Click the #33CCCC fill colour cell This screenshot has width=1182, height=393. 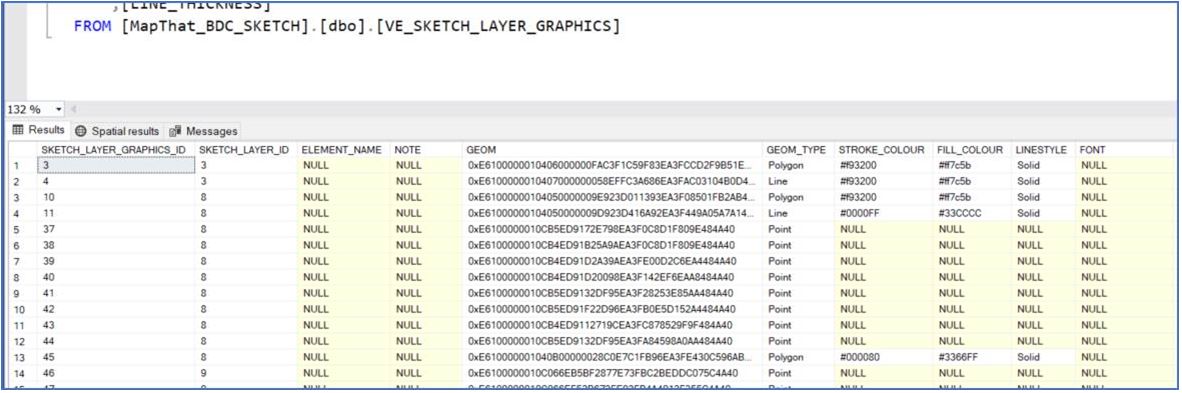(x=972, y=213)
